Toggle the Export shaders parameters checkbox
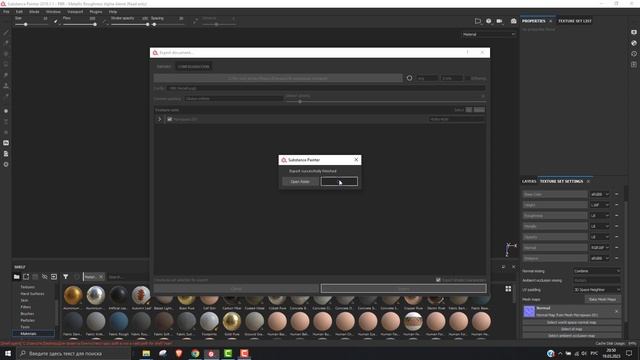Screen dimensions: 640x360 pos(438,280)
